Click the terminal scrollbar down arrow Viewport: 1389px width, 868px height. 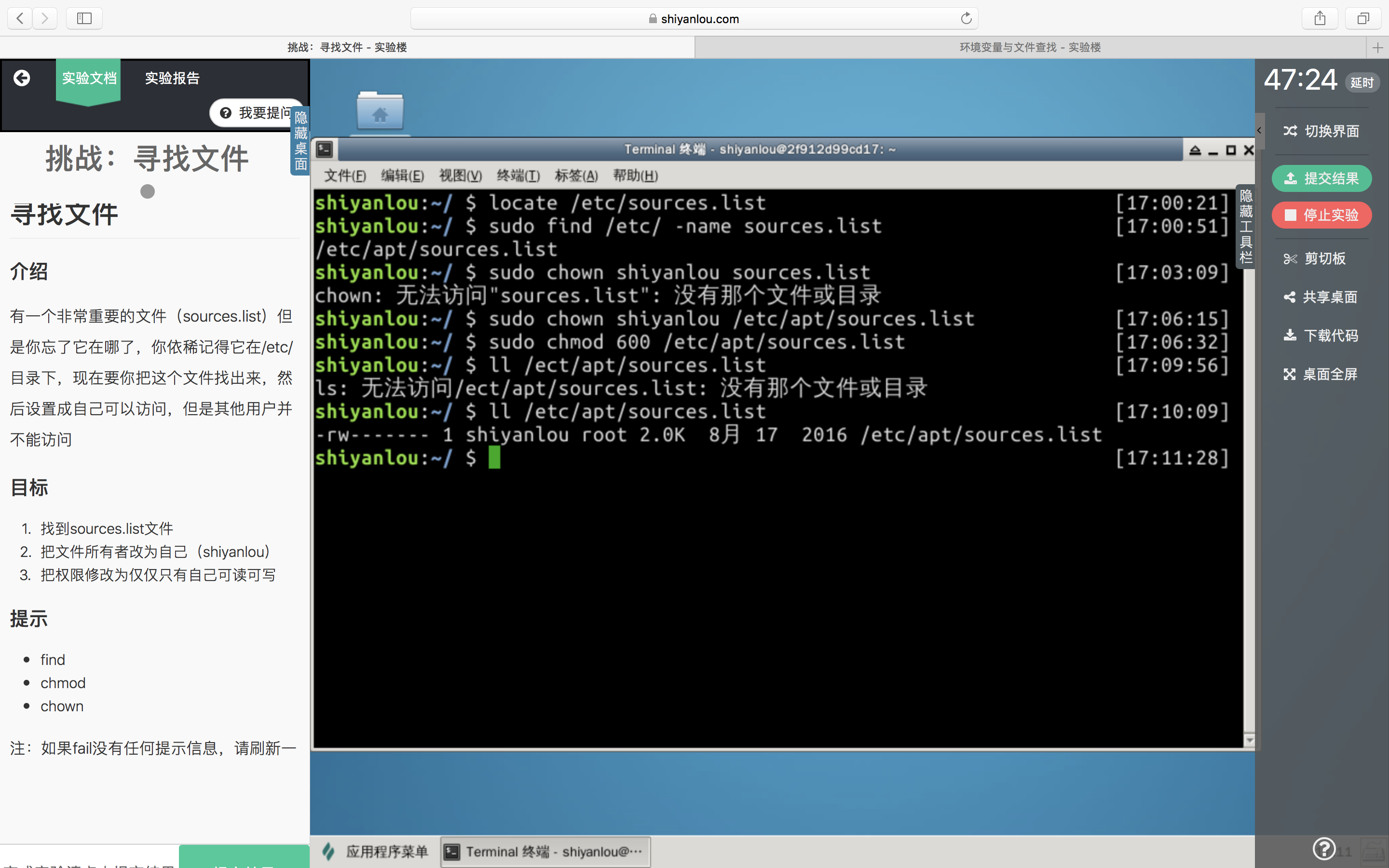pos(1249,741)
